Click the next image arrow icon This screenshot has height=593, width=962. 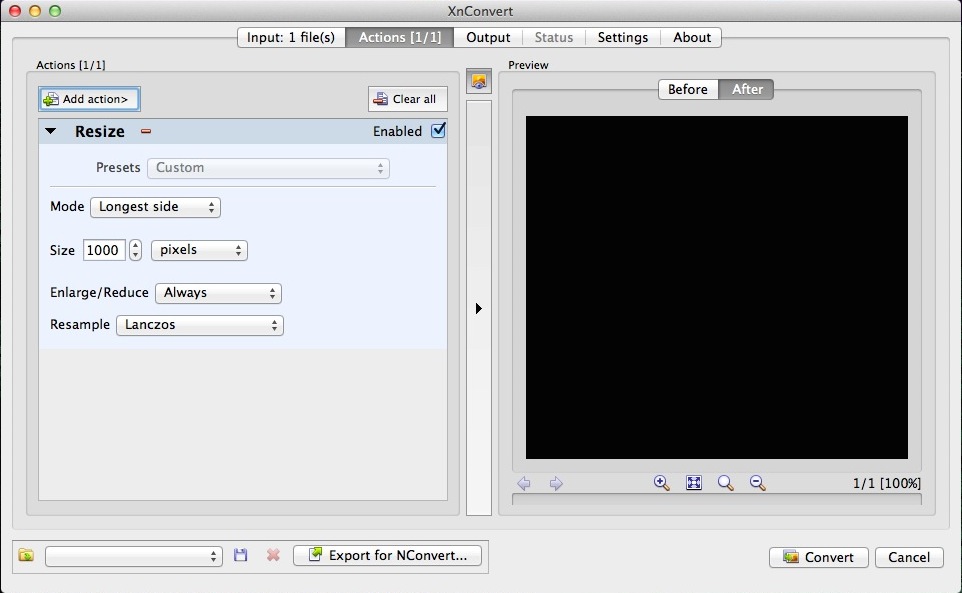(x=556, y=484)
